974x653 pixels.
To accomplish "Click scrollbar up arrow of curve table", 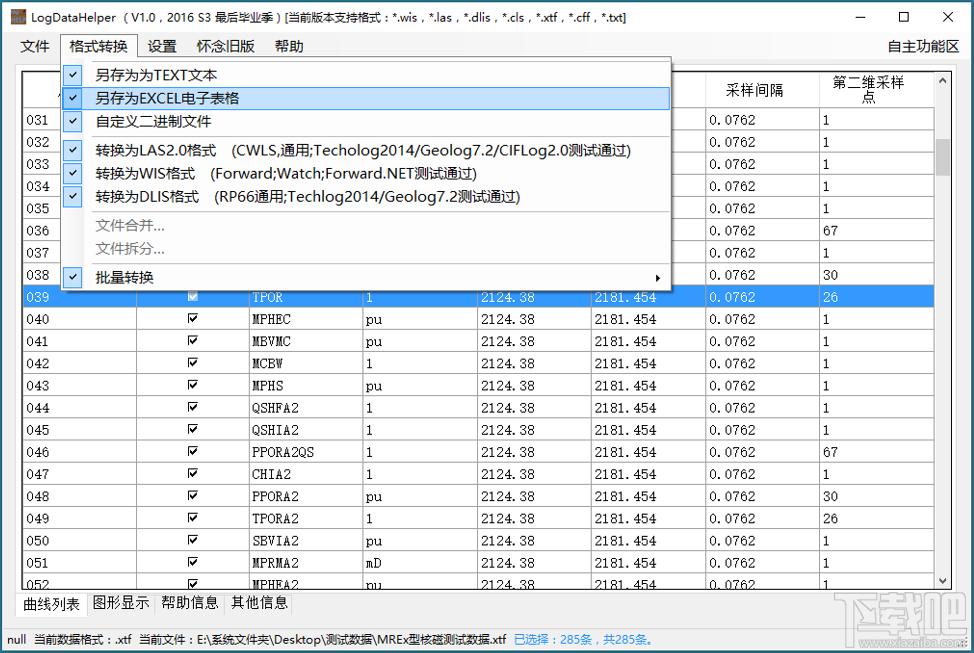I will click(943, 81).
